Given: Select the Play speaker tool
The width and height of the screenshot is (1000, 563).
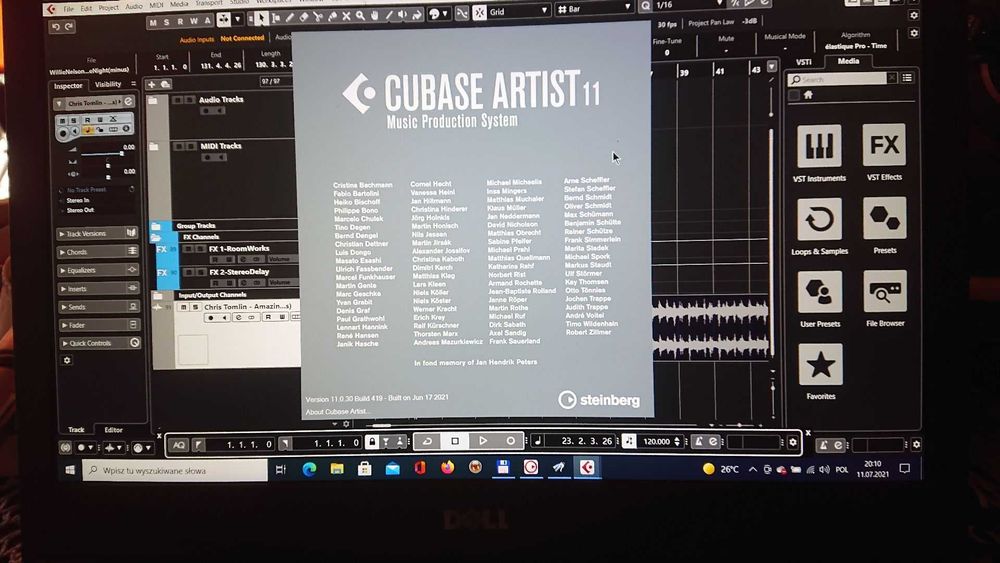Looking at the screenshot, I should point(402,15).
